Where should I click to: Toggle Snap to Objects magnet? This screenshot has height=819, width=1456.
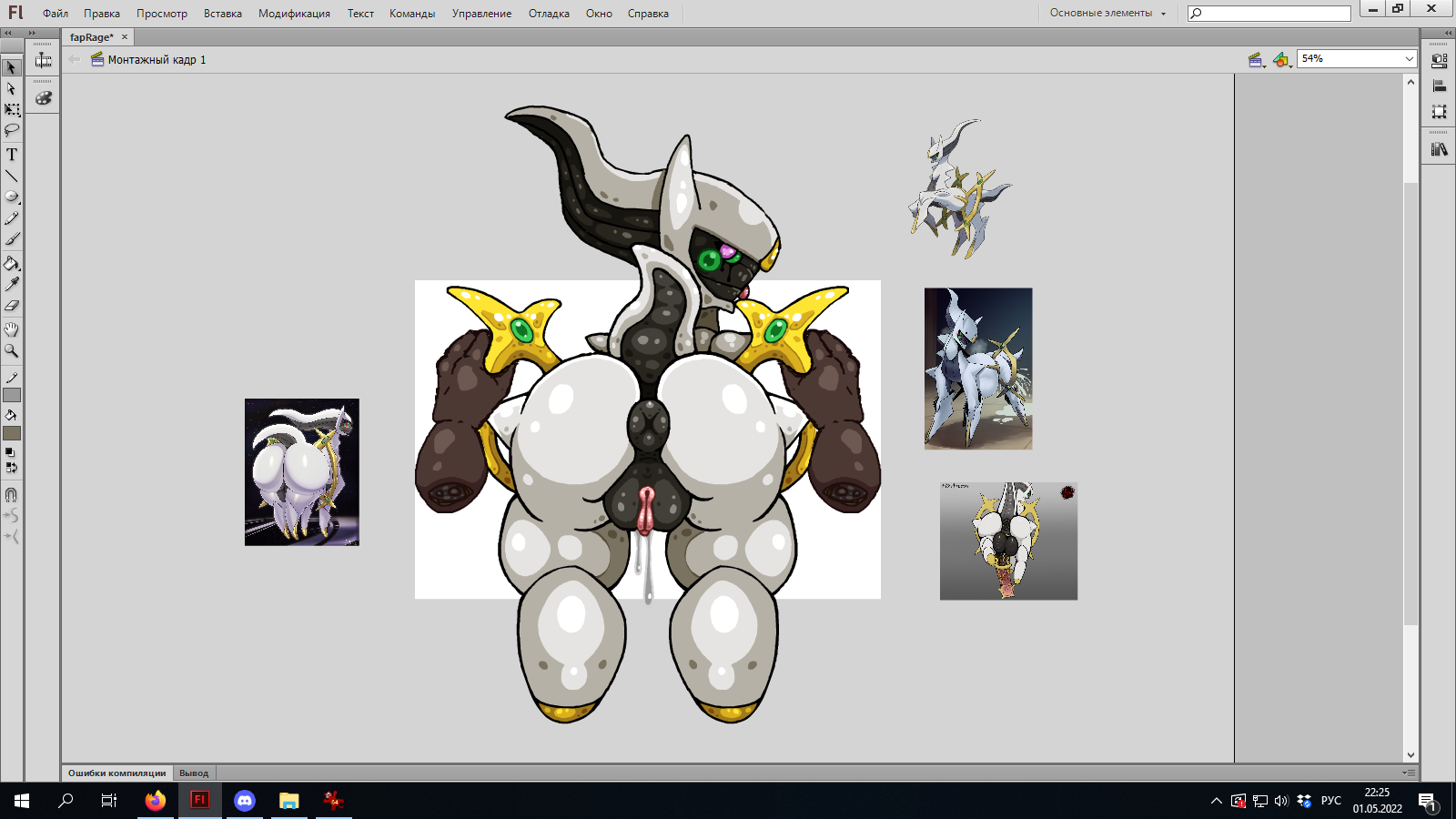point(12,495)
